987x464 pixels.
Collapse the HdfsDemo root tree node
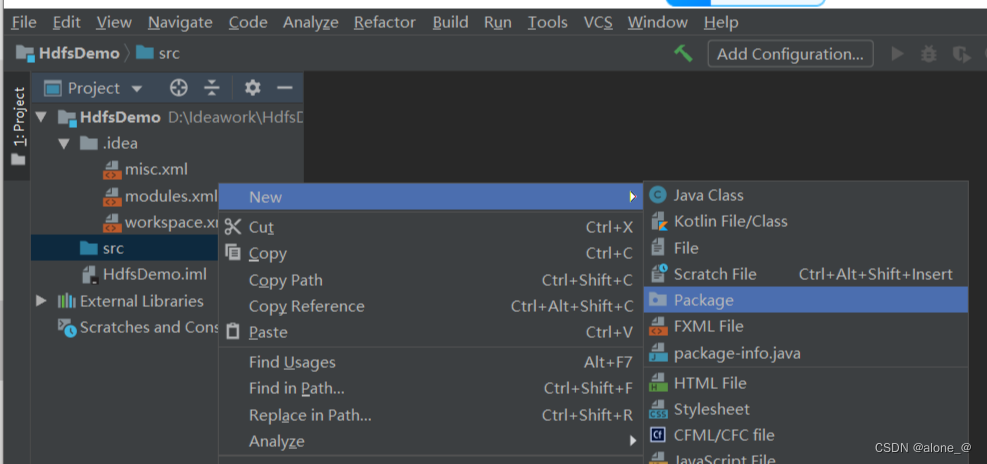pos(42,117)
